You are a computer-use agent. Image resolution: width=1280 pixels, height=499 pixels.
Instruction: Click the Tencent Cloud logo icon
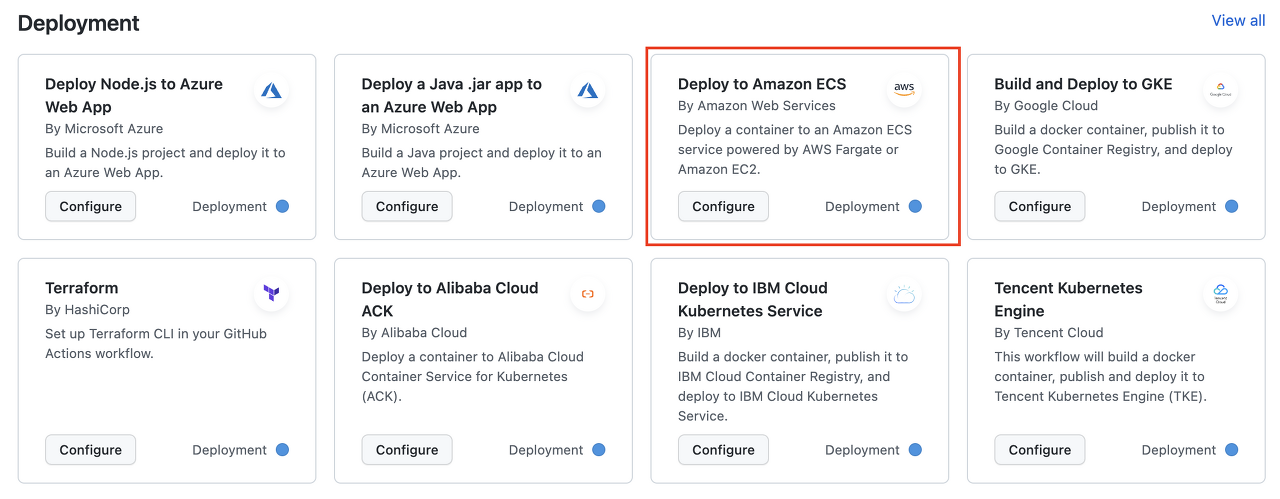click(x=1221, y=294)
